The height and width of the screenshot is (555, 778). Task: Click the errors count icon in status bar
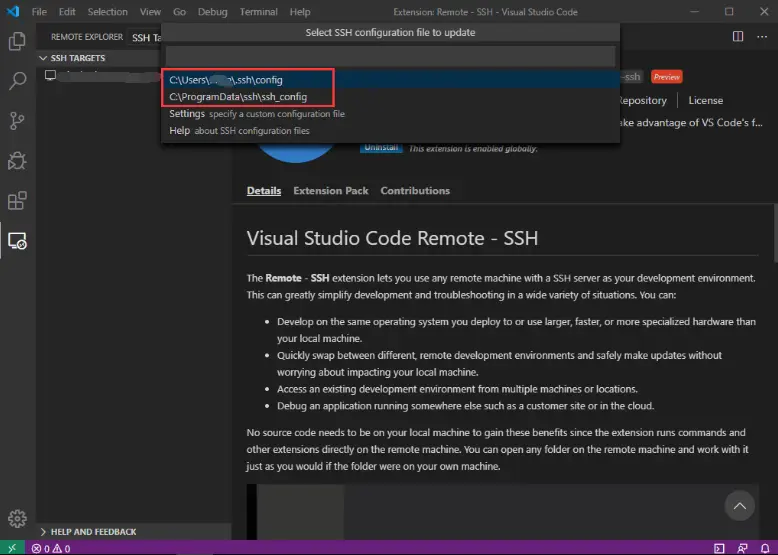click(x=41, y=549)
